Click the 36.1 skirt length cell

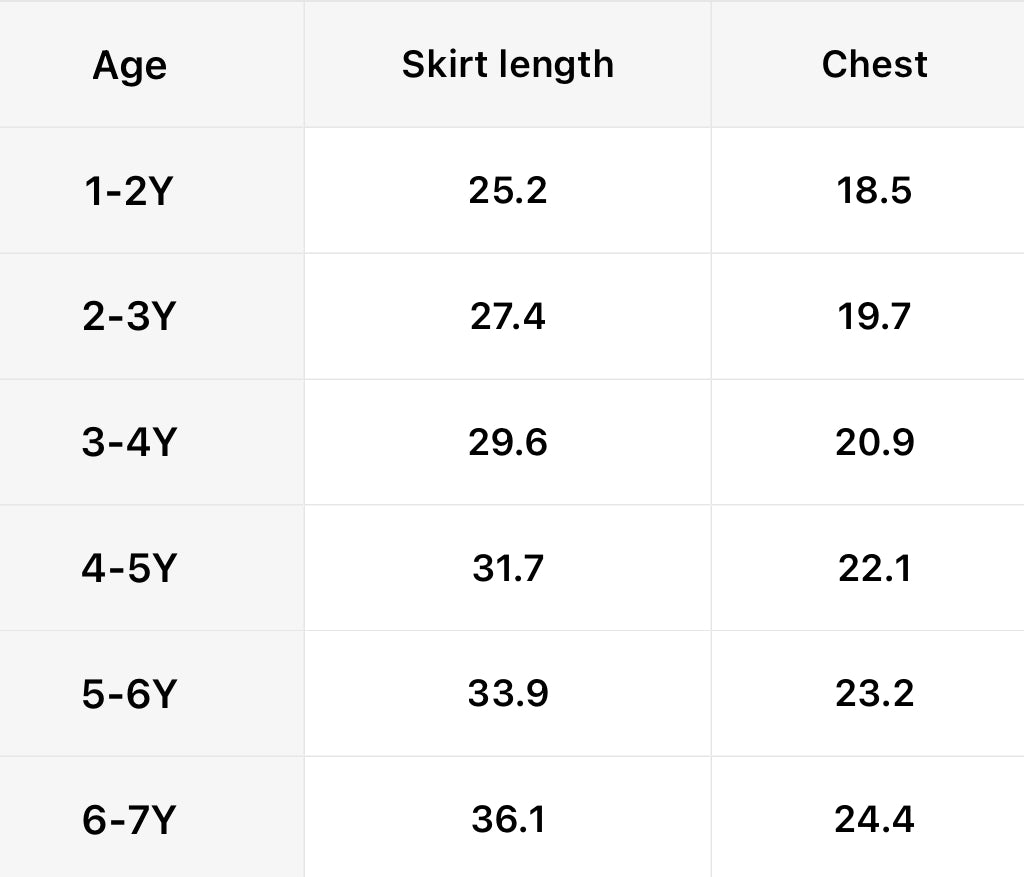507,820
